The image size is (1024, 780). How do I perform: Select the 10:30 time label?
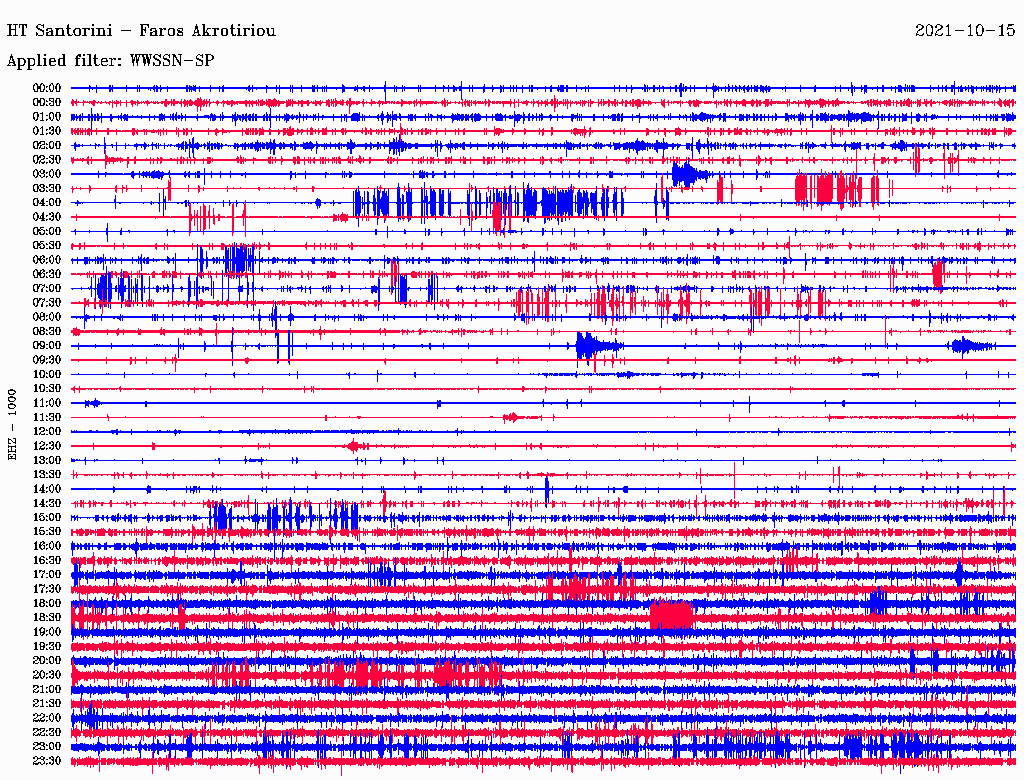47,389
